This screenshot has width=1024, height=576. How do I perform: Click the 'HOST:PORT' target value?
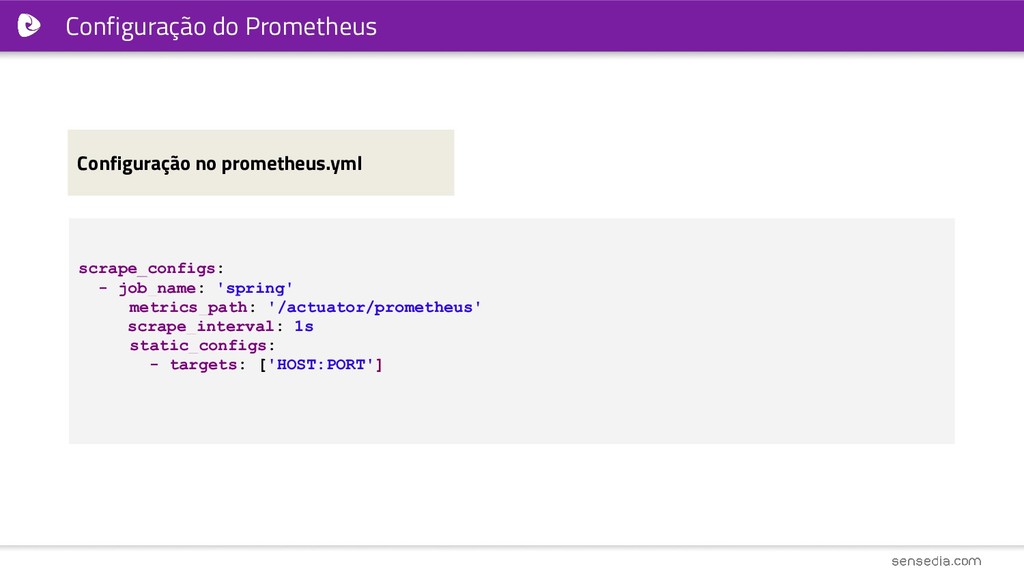pos(321,364)
